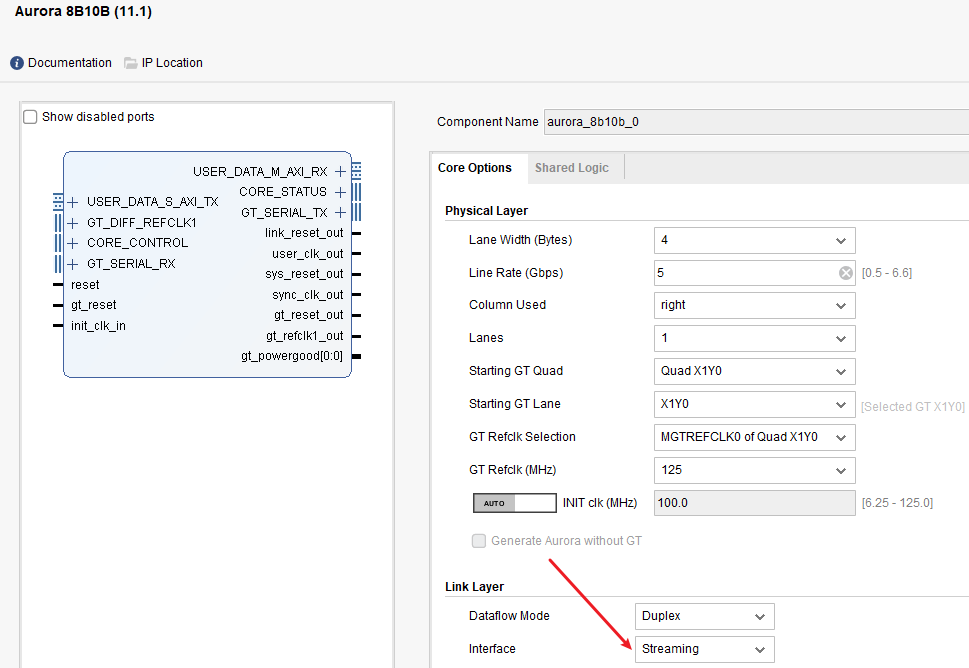Screen dimensions: 969x668
Task: Select the link_reset_out port label
Action: [304, 233]
